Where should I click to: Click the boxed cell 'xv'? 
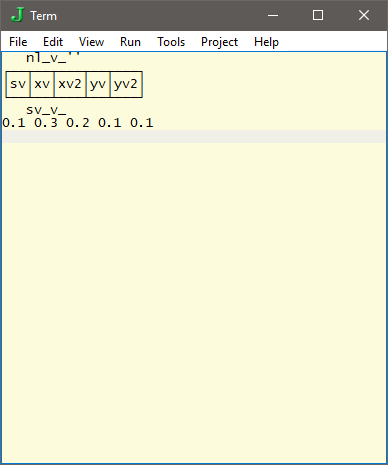coord(42,84)
